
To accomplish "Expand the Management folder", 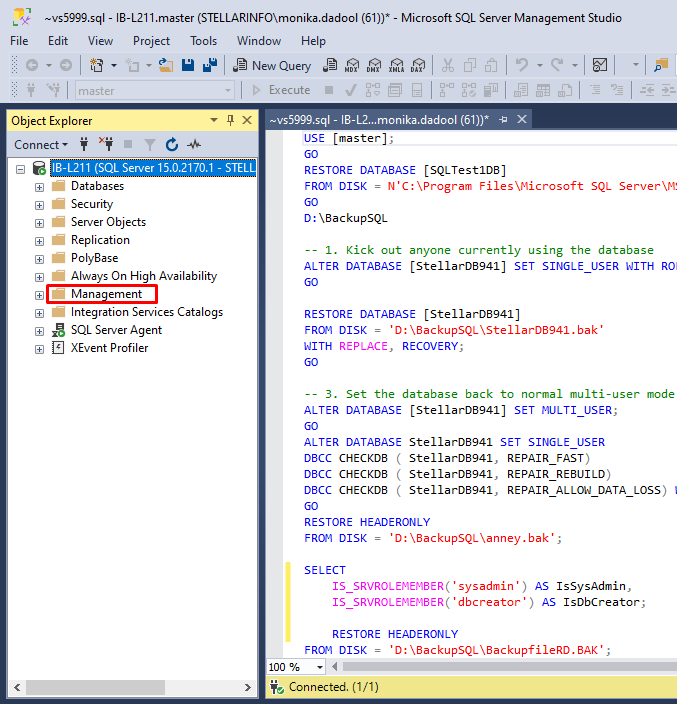I will [x=40, y=295].
